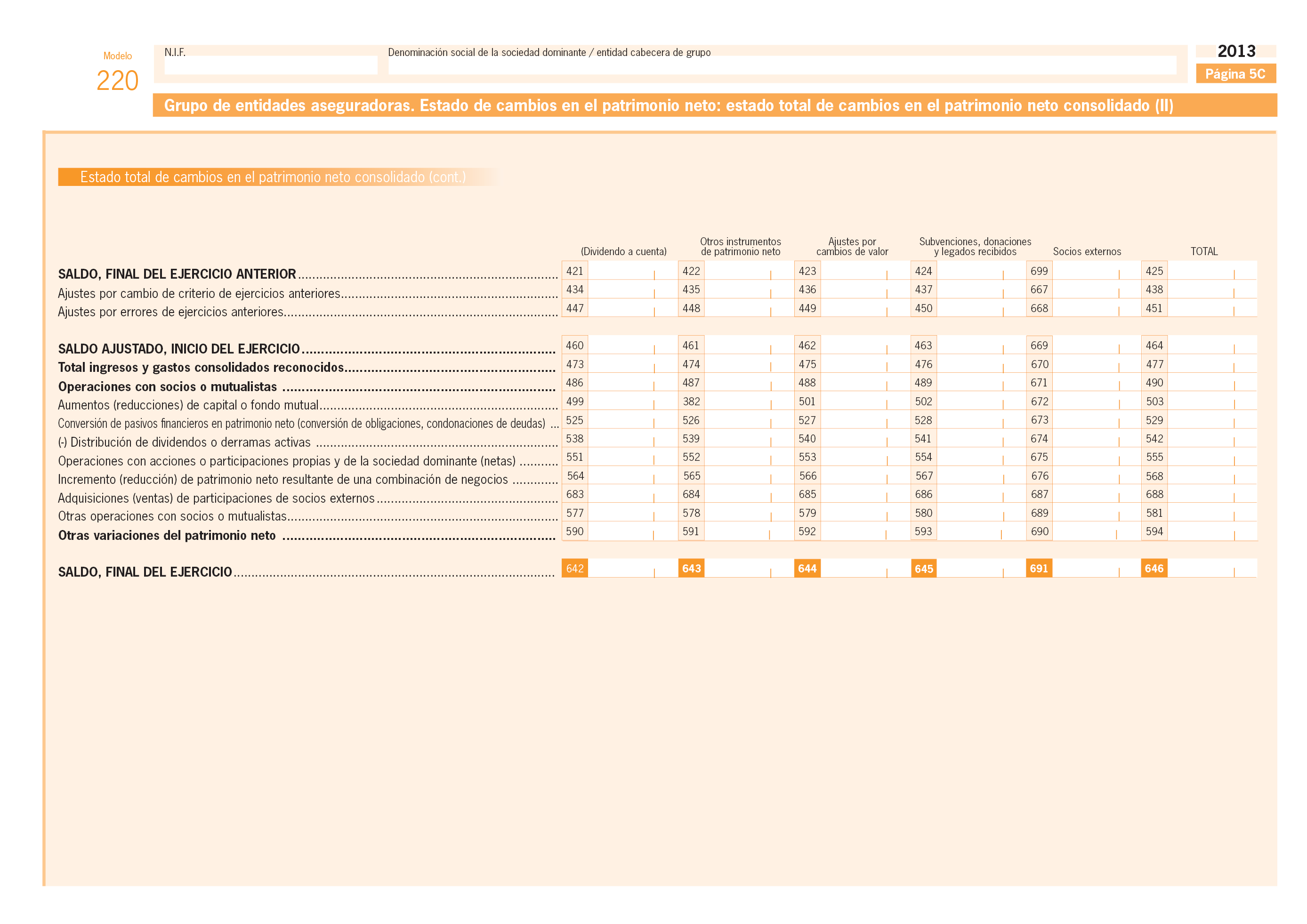
Task: Click 'SALDO AJUSTADO, INICIO DEL EJERCICIO' label
Action: point(179,349)
